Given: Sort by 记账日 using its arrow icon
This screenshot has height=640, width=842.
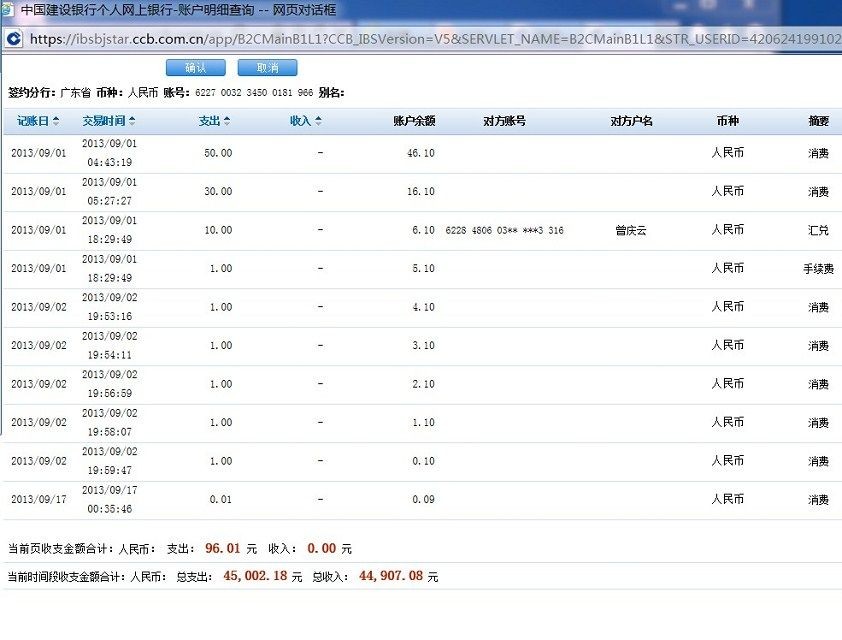Looking at the screenshot, I should [x=56, y=121].
